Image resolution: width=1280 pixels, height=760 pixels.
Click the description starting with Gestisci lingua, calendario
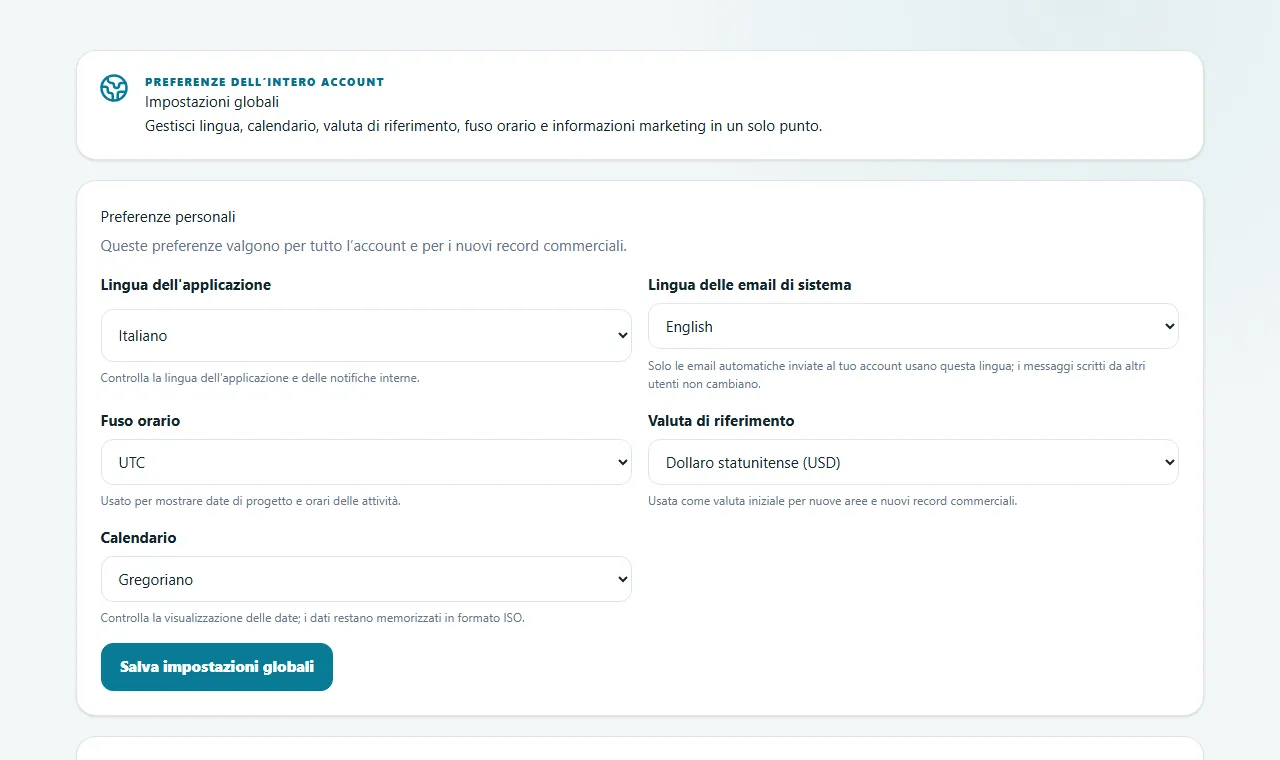tap(484, 127)
